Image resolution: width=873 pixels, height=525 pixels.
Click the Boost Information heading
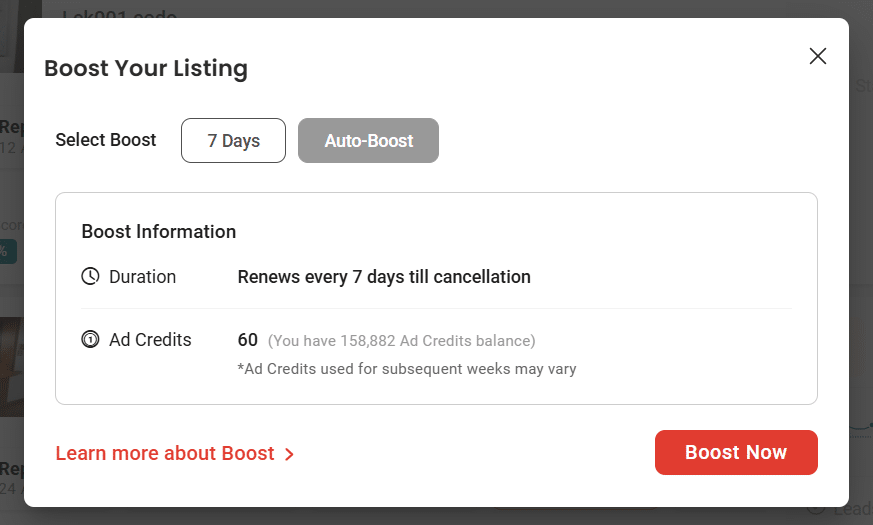pos(159,232)
